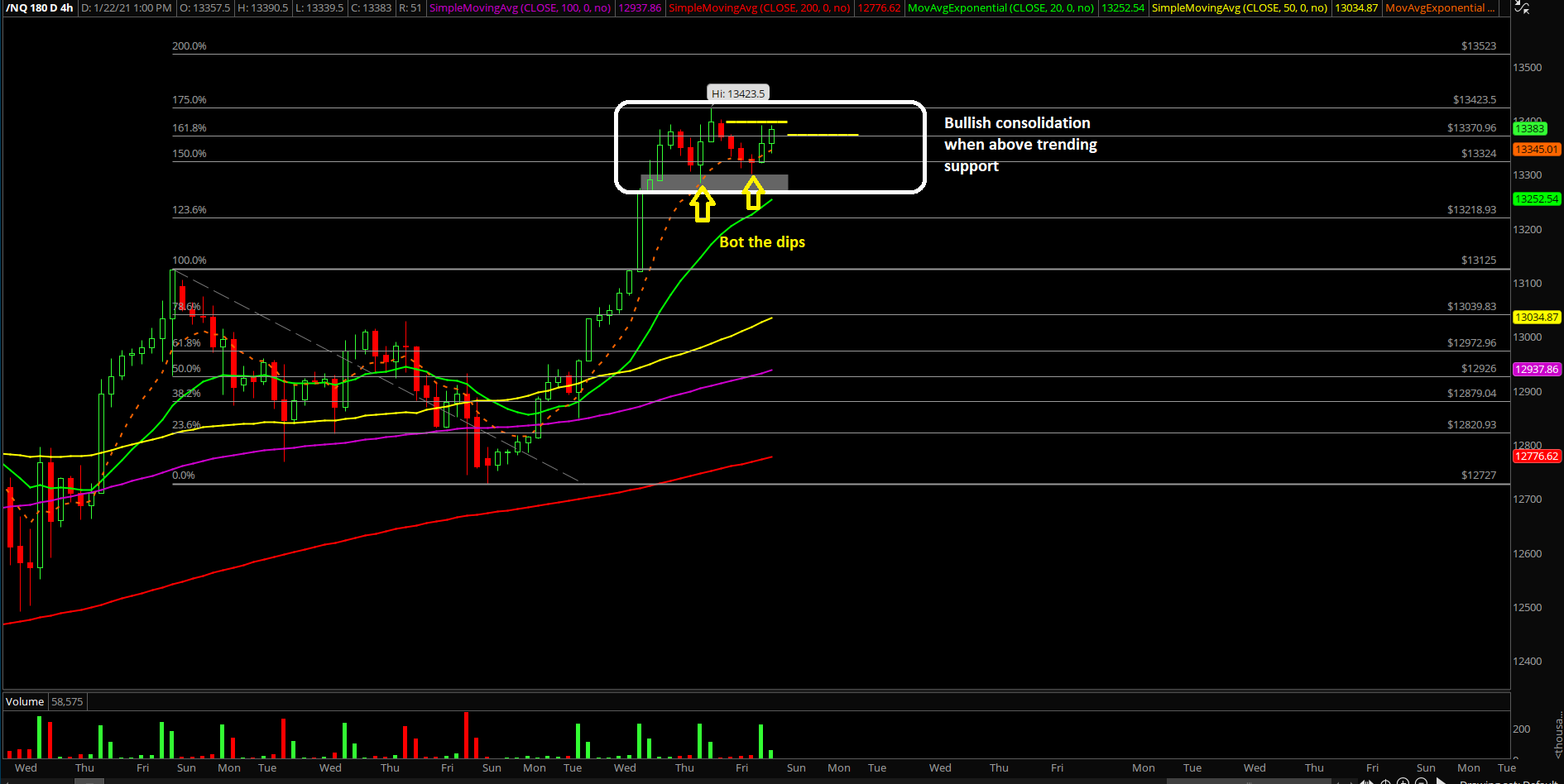Click the 12776.62 header study value
Image resolution: width=1564 pixels, height=784 pixels.
tap(879, 7)
